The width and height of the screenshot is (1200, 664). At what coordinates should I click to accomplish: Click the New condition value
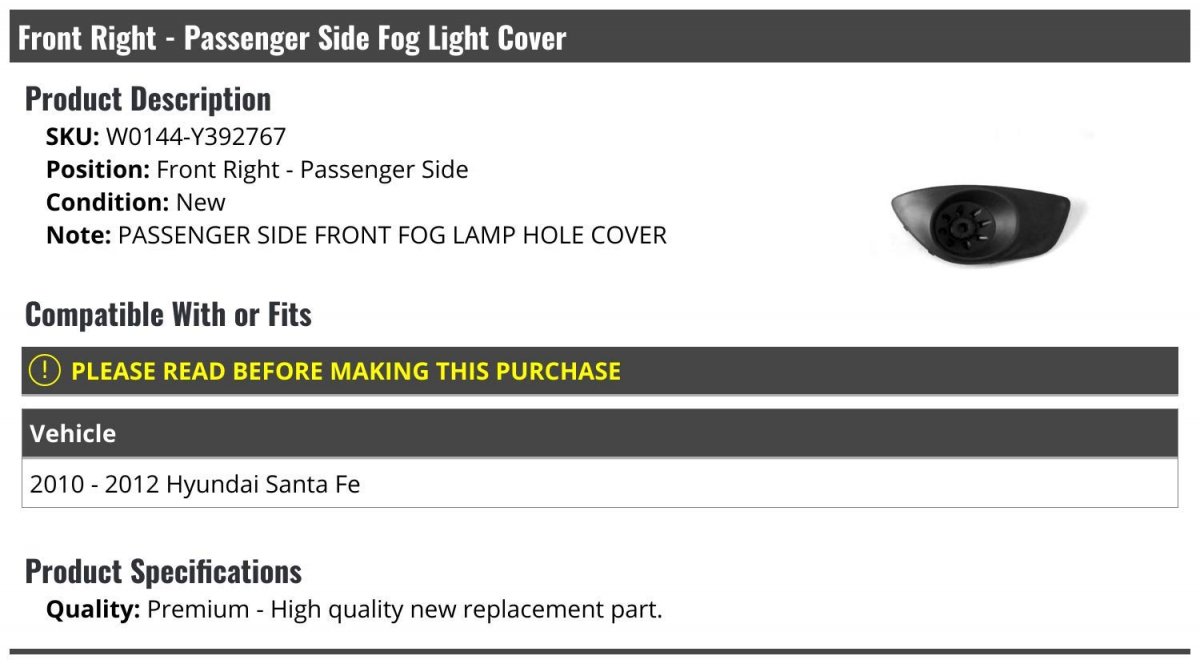201,203
